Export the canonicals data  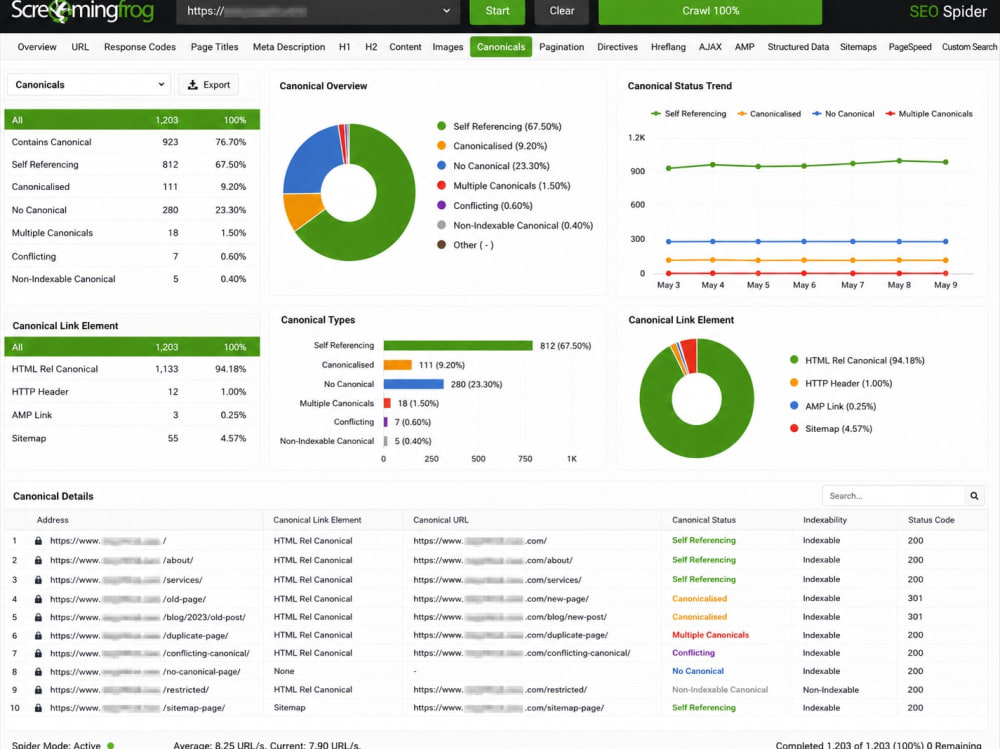click(209, 84)
